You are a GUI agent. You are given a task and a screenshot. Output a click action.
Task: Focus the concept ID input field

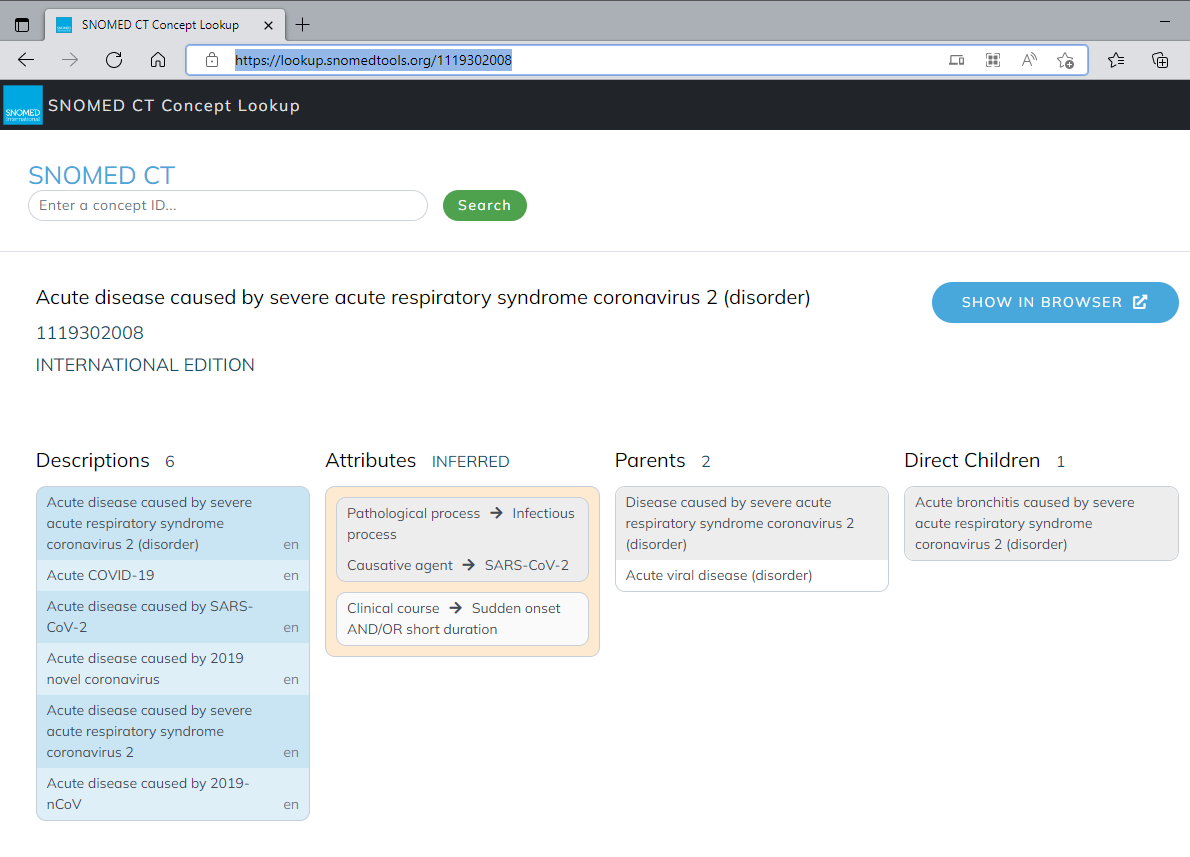[228, 205]
